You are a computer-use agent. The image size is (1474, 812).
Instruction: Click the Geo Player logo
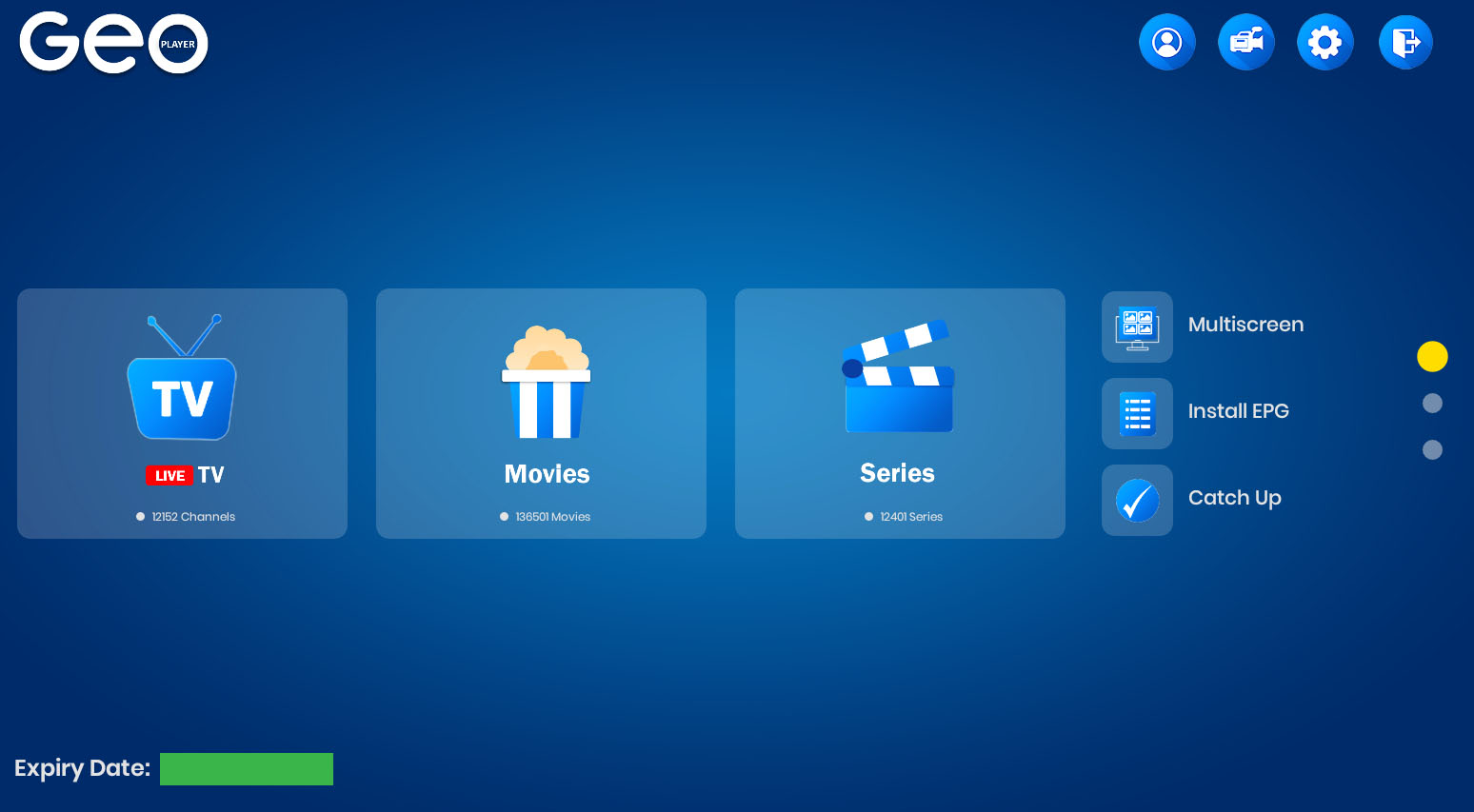click(x=113, y=43)
